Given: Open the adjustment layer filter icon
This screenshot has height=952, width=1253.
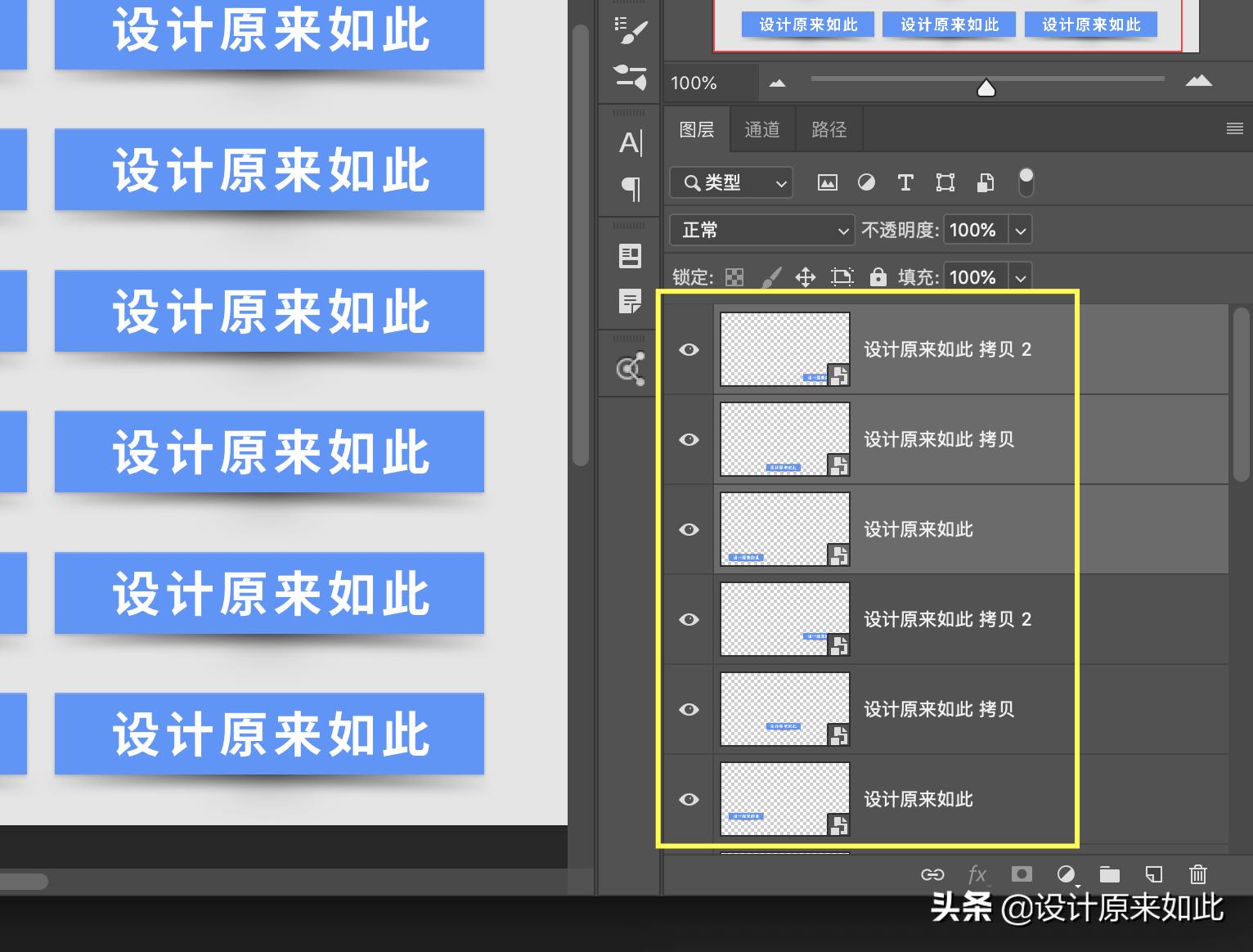Looking at the screenshot, I should 866,182.
